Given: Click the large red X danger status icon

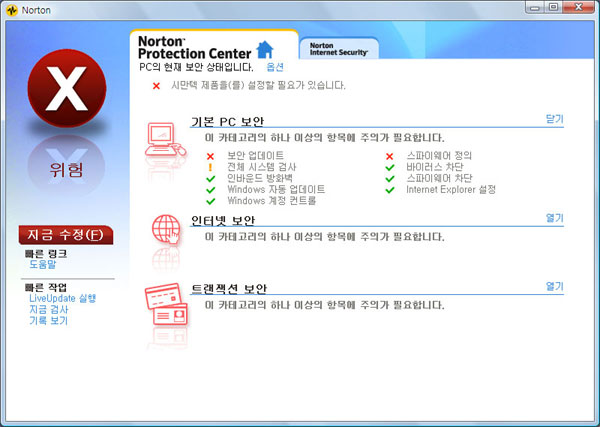Looking at the screenshot, I should click(x=67, y=88).
